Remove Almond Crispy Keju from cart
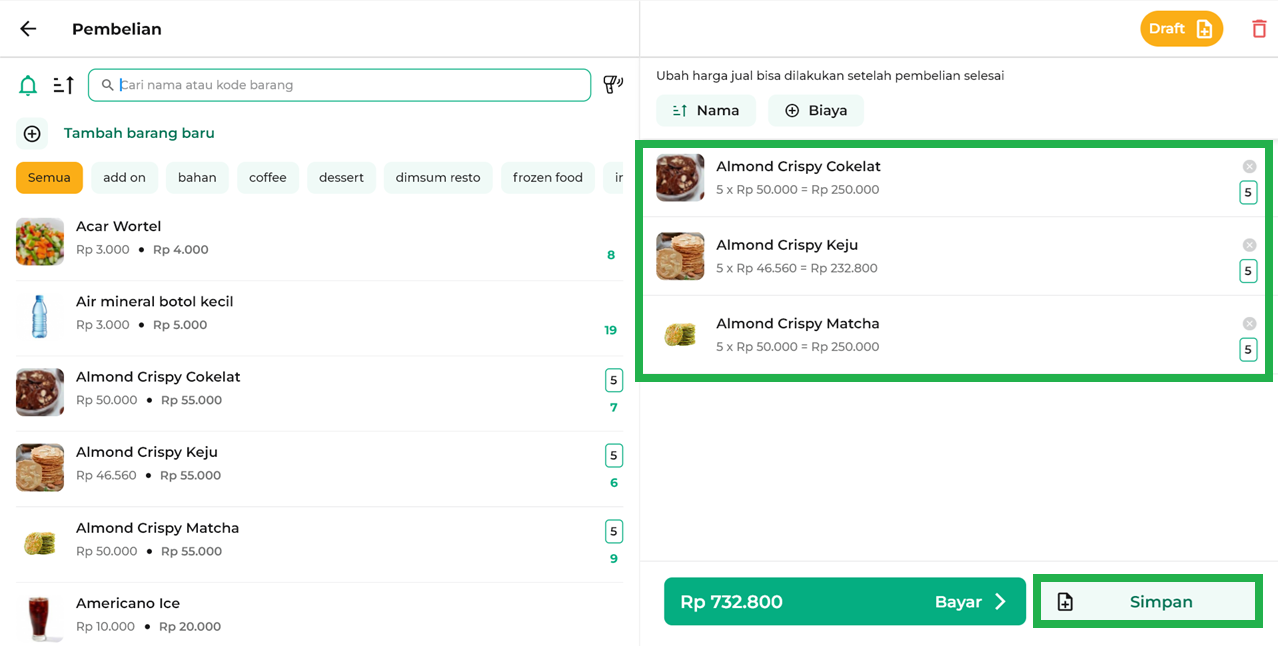This screenshot has width=1278, height=646. click(x=1249, y=245)
